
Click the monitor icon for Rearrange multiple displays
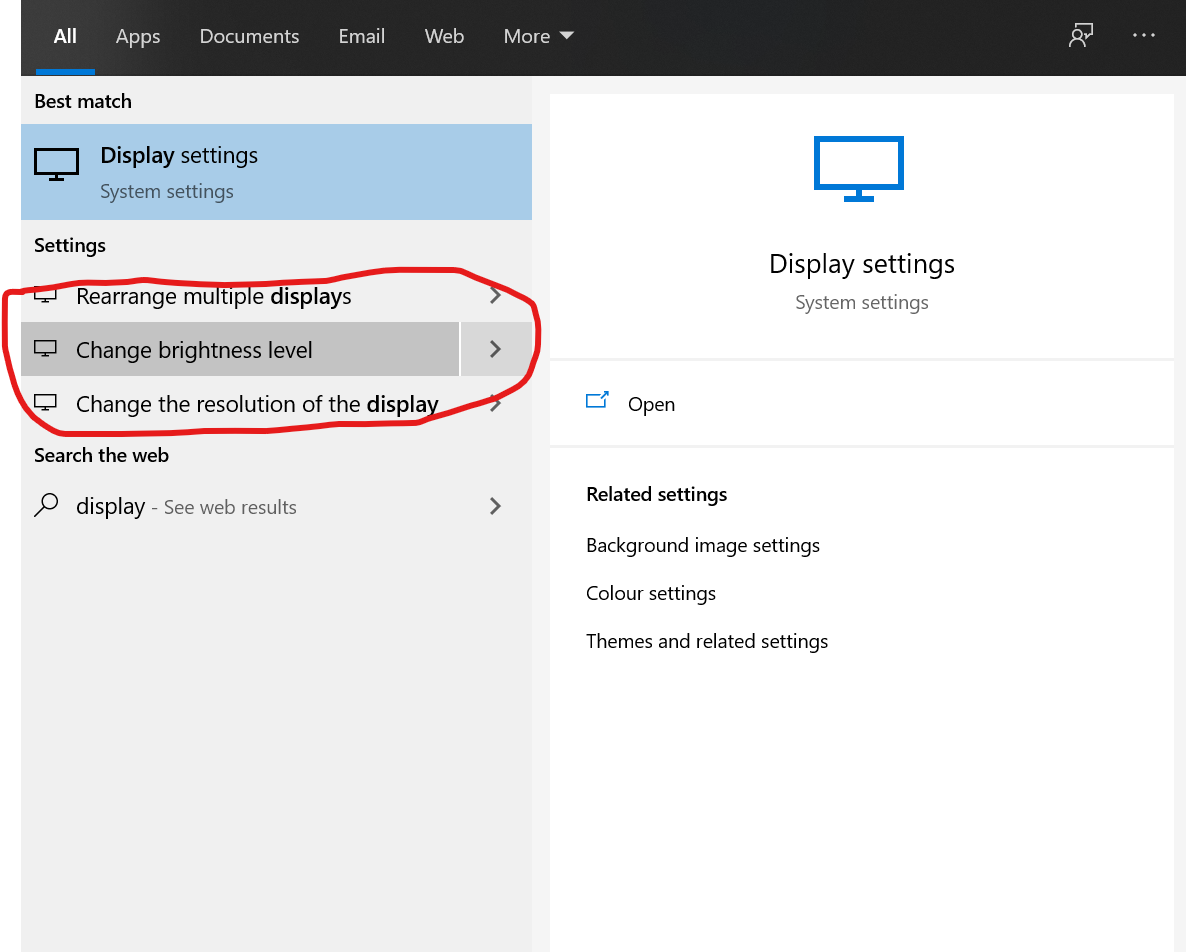pos(44,295)
